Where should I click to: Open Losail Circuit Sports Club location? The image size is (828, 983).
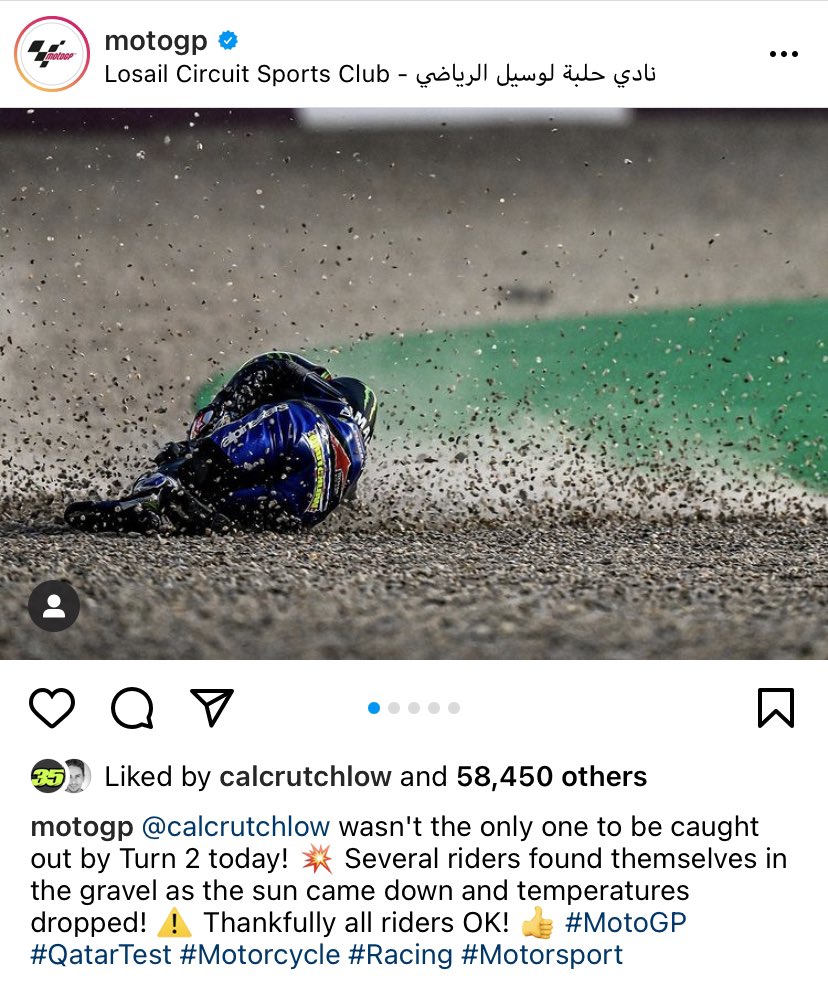(380, 74)
